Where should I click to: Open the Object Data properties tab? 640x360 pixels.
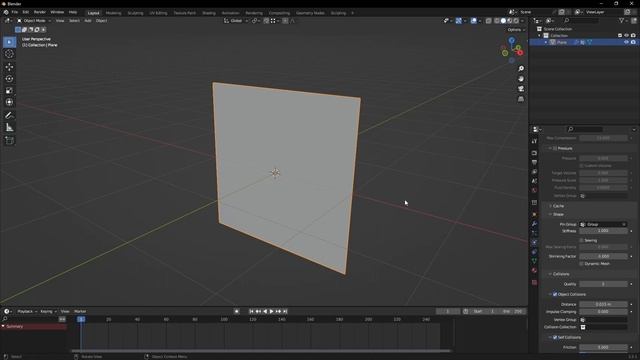pos(534,261)
